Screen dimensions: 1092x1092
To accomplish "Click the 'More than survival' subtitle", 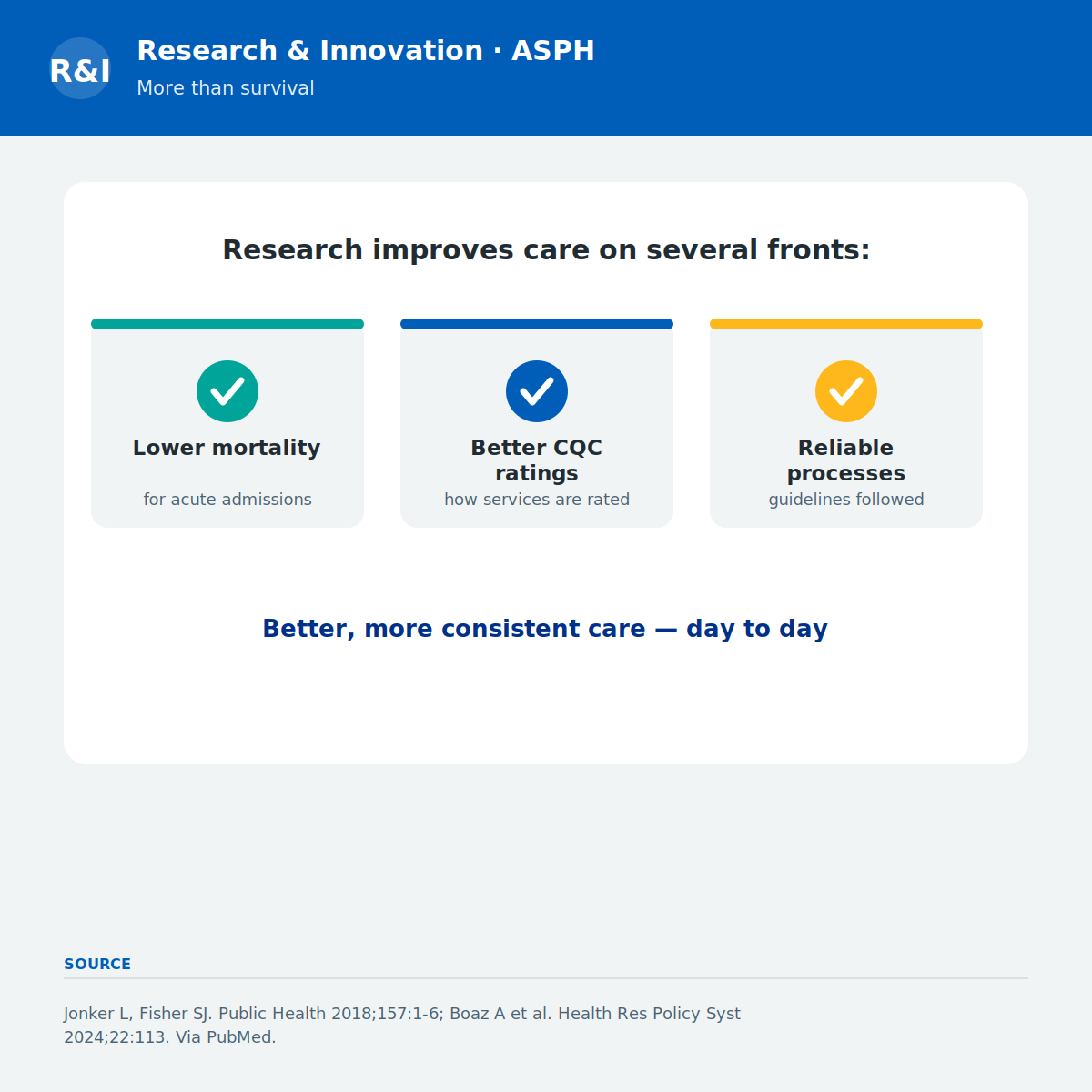I will coord(226,88).
